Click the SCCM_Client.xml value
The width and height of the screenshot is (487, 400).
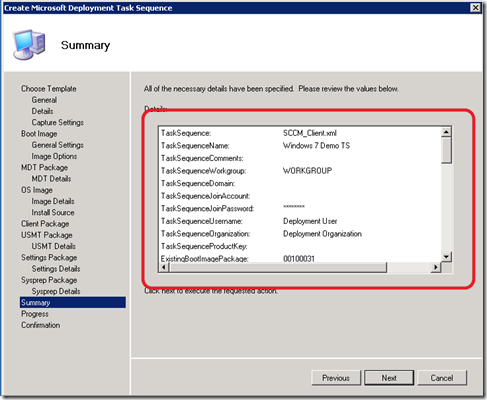(x=310, y=133)
